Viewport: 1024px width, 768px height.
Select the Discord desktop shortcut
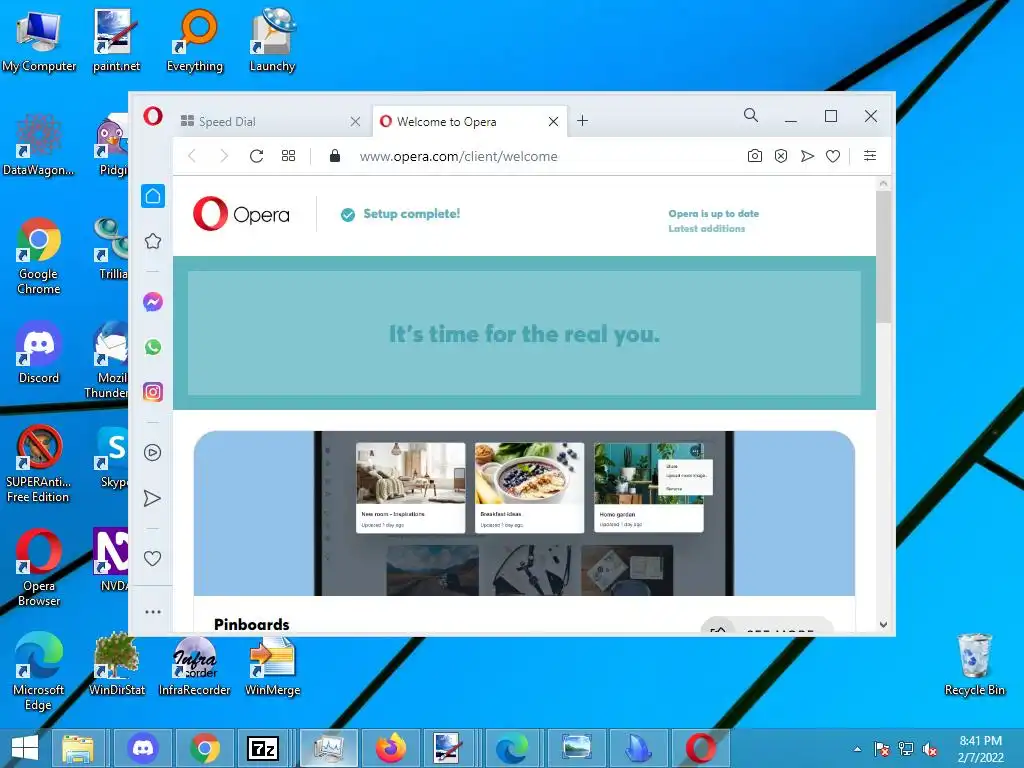pyautogui.click(x=39, y=353)
